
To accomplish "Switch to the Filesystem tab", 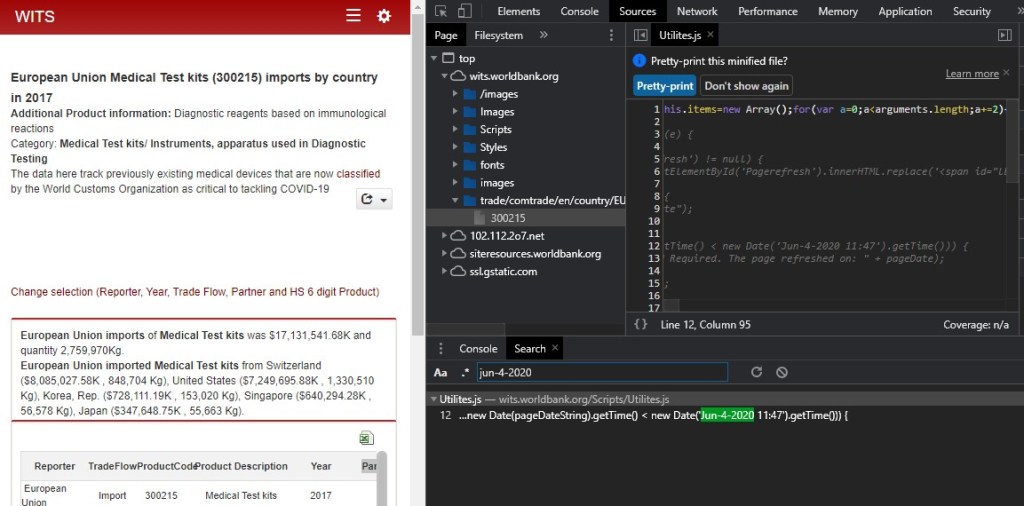I will (498, 35).
